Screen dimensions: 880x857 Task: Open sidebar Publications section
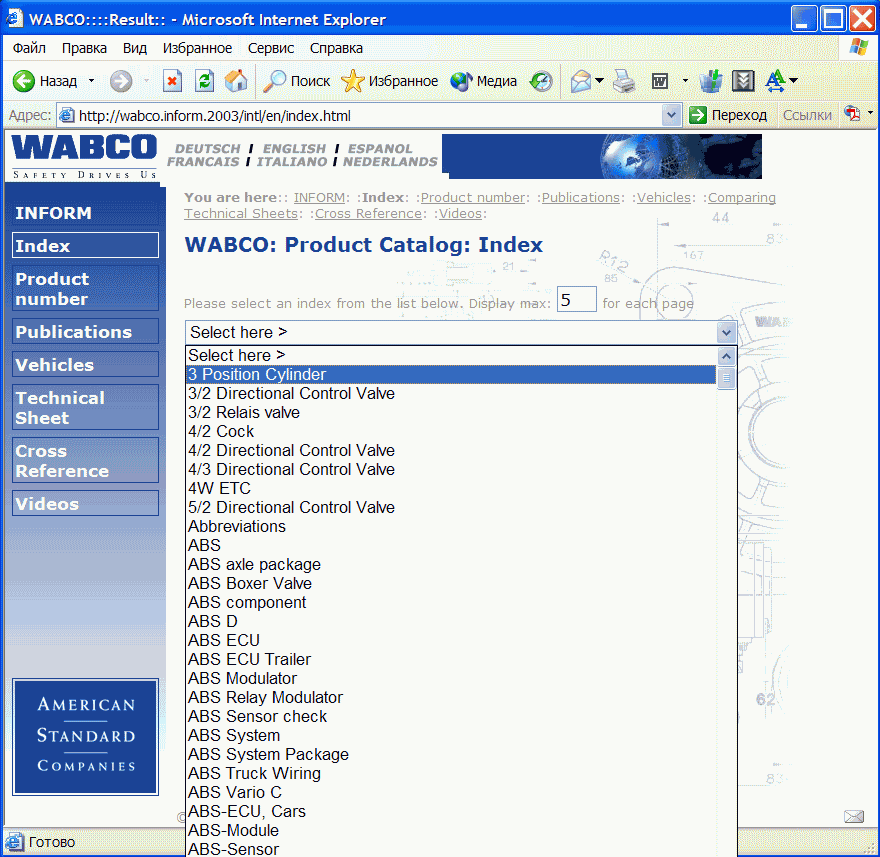(85, 332)
